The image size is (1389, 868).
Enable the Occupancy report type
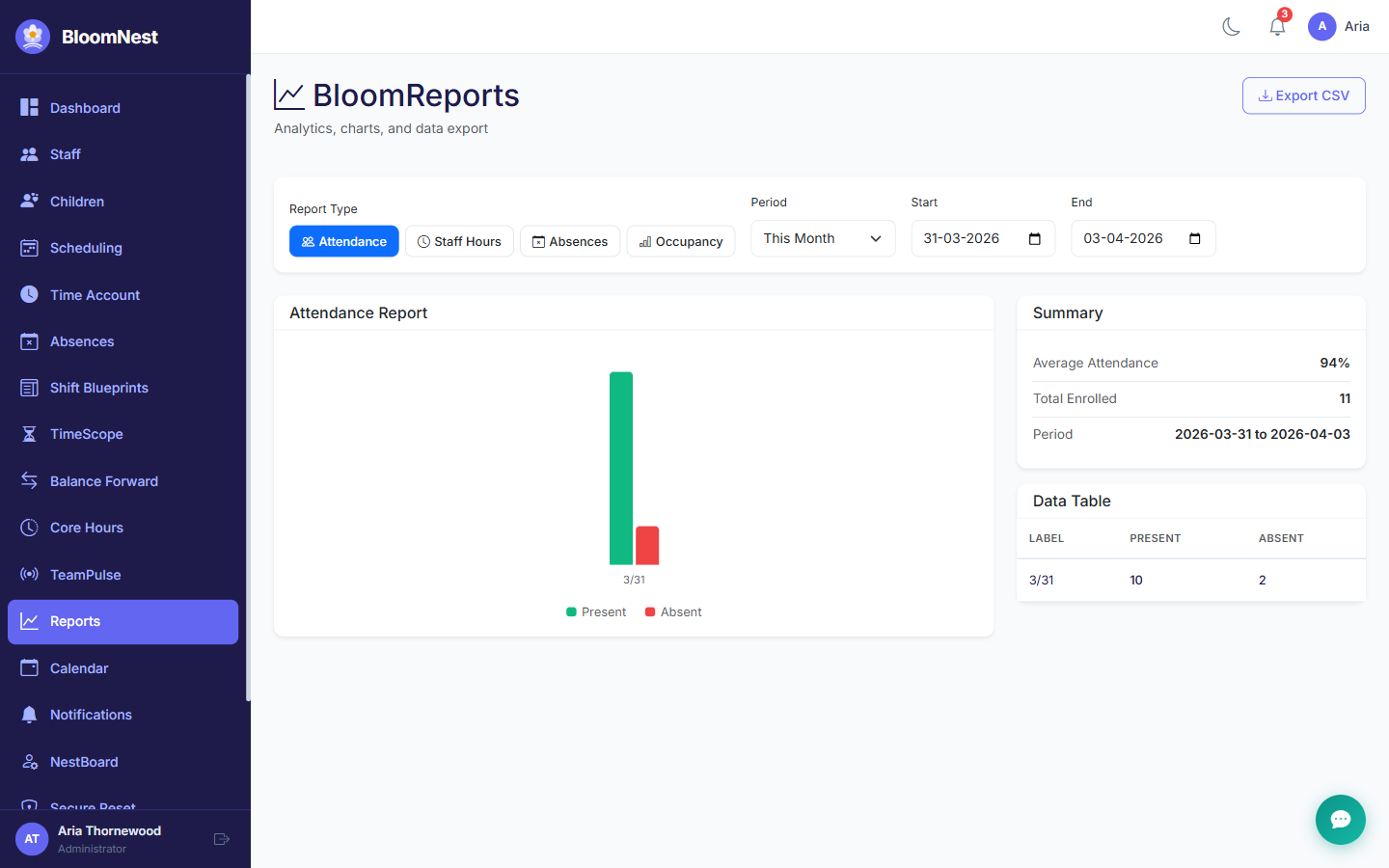[681, 241]
